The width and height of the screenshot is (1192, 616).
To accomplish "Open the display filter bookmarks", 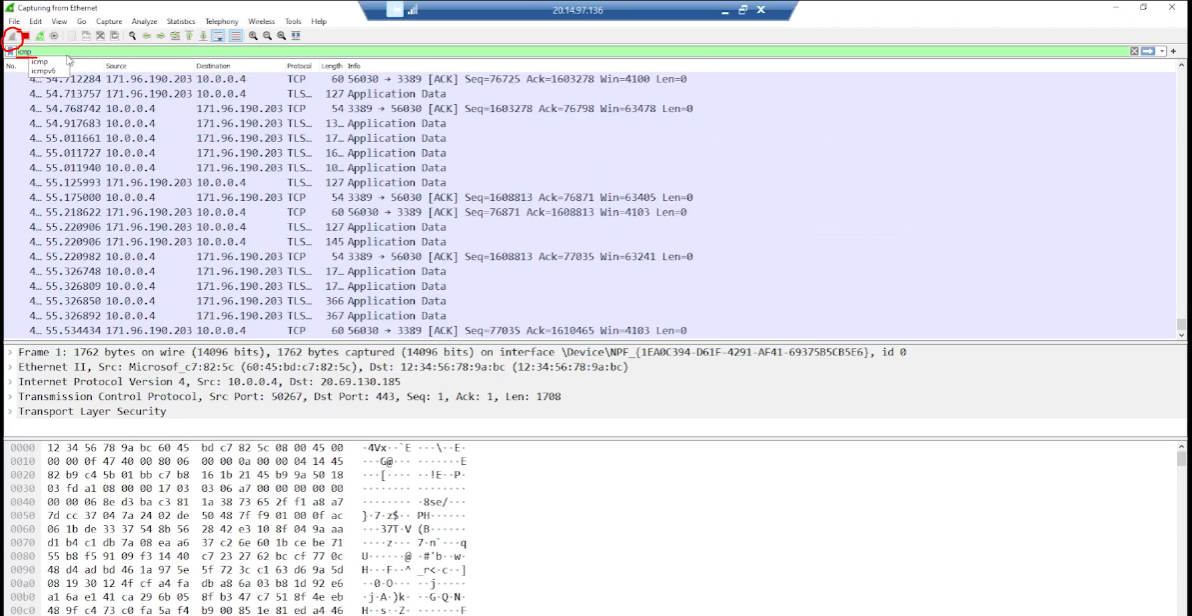I will coord(11,51).
